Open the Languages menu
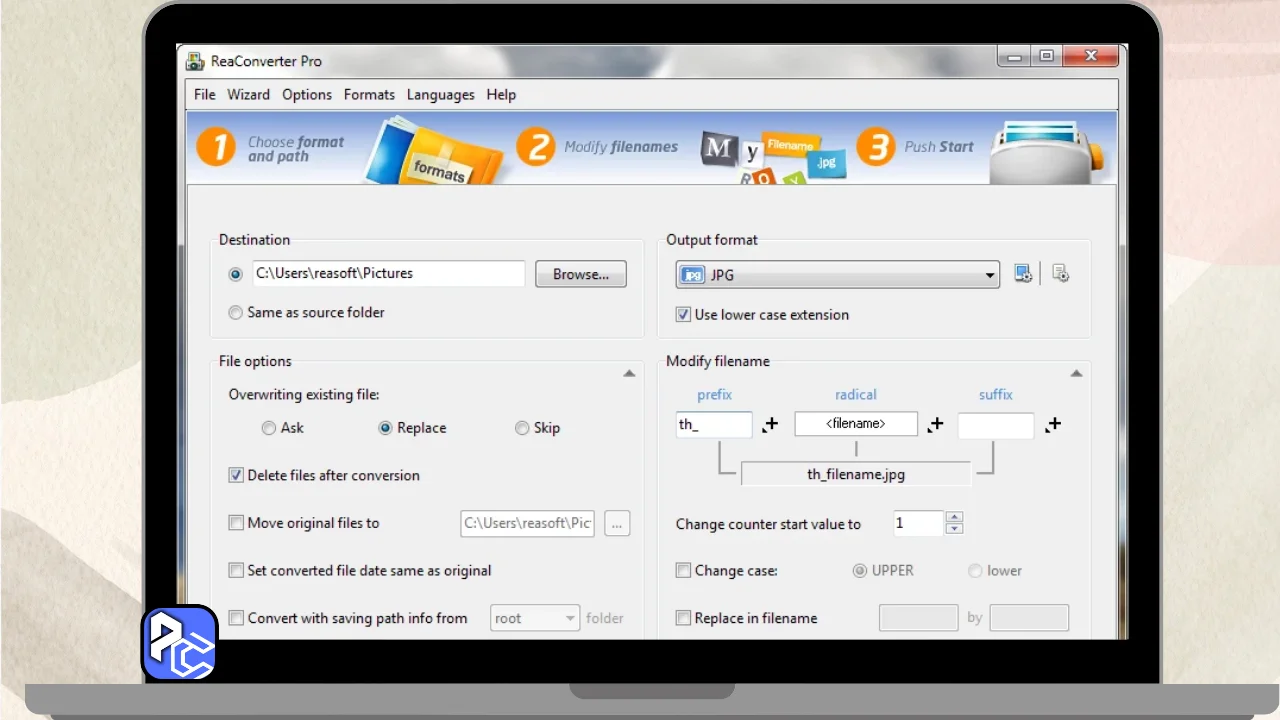Viewport: 1280px width, 720px height. pyautogui.click(x=440, y=95)
